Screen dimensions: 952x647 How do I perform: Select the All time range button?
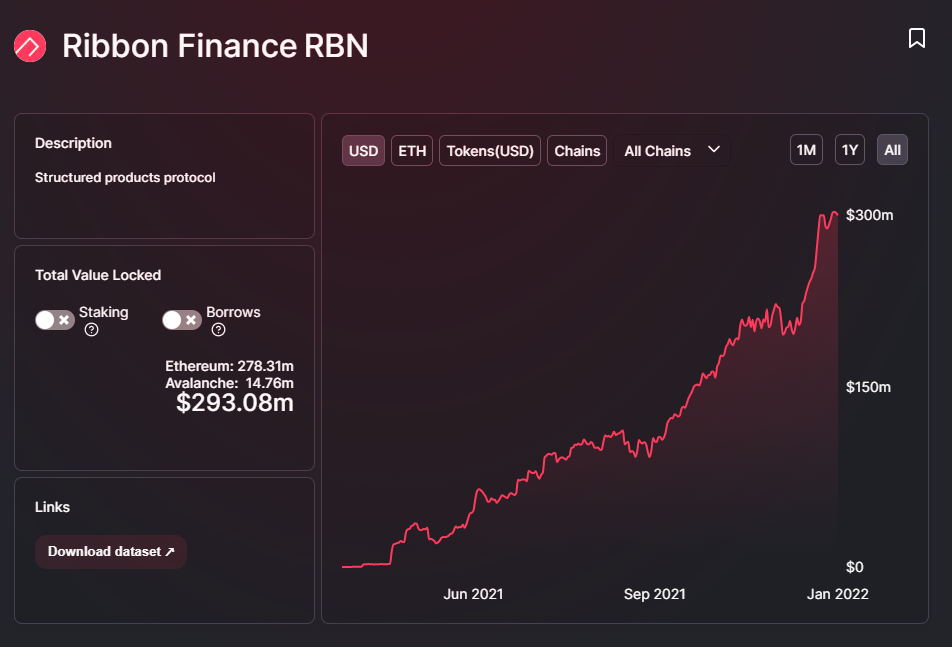coord(892,150)
